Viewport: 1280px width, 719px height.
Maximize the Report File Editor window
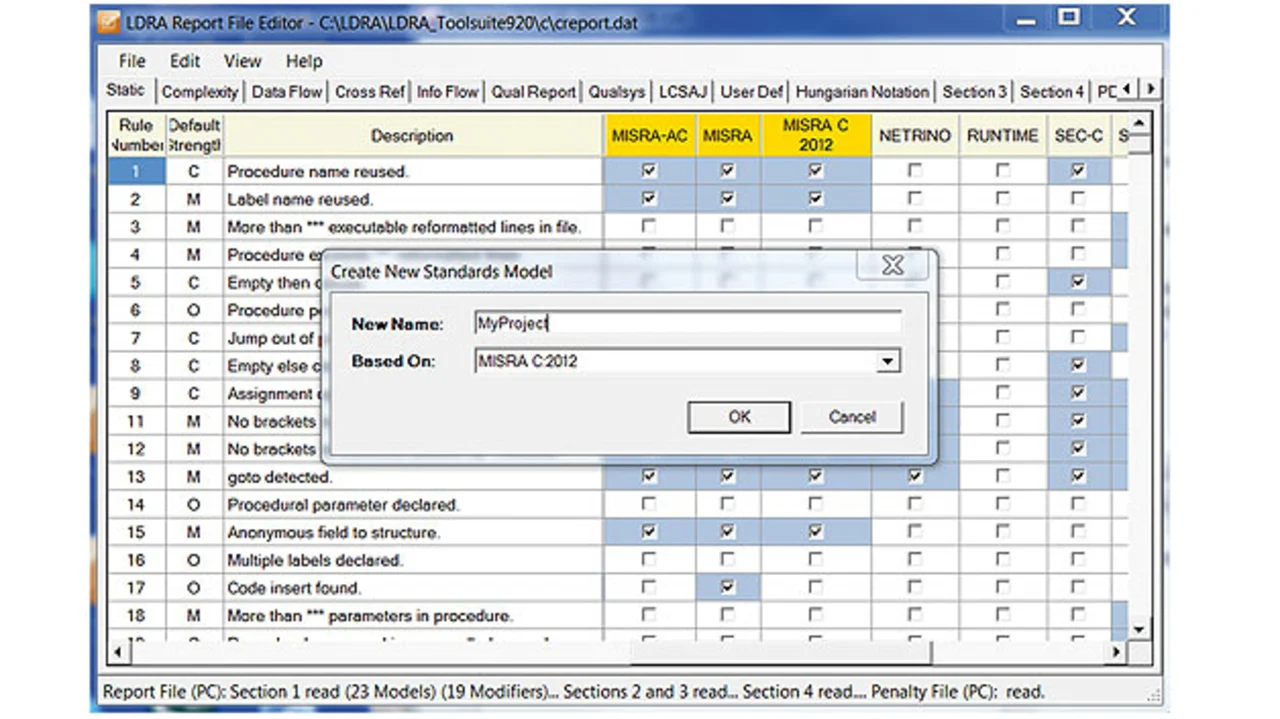click(1070, 18)
